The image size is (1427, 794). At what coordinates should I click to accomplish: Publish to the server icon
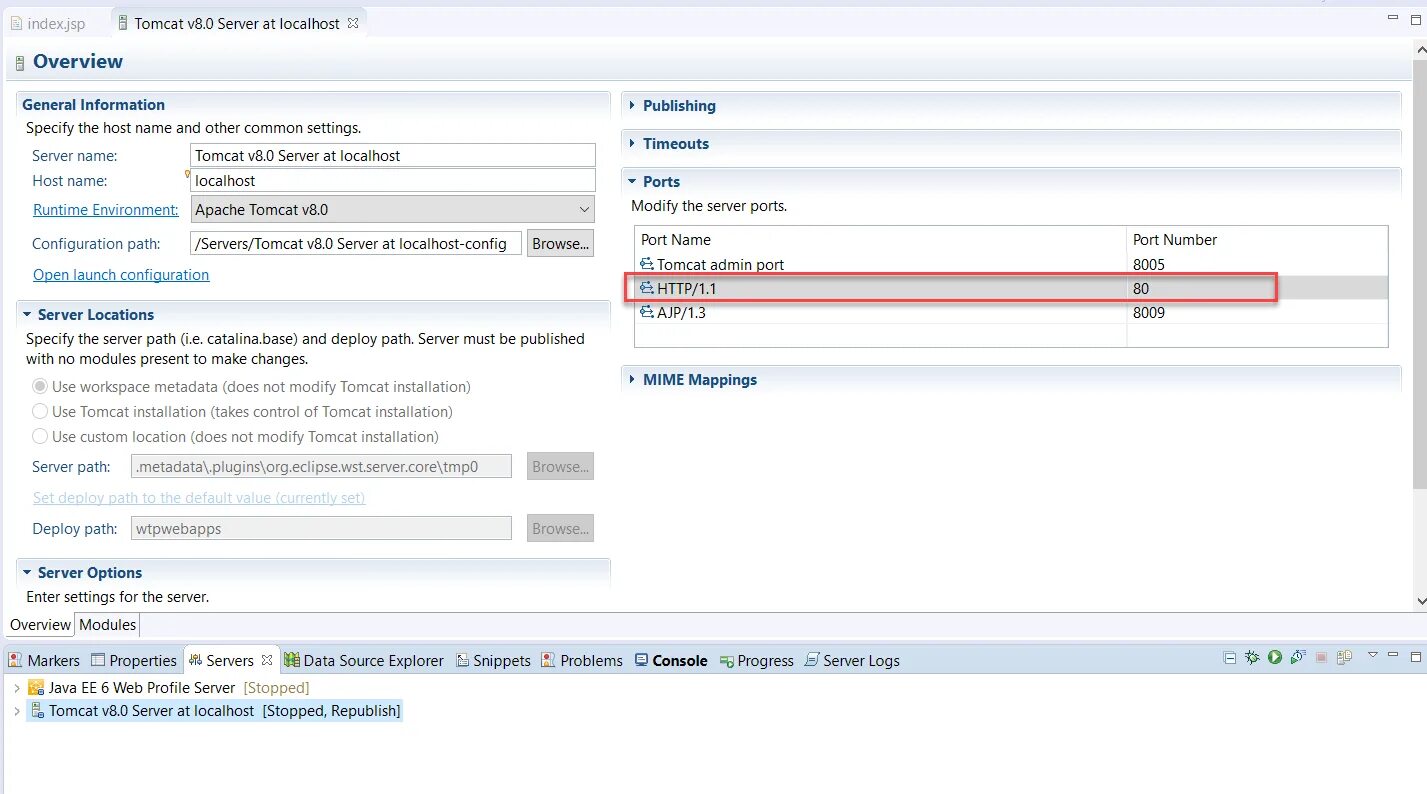[x=1344, y=657]
